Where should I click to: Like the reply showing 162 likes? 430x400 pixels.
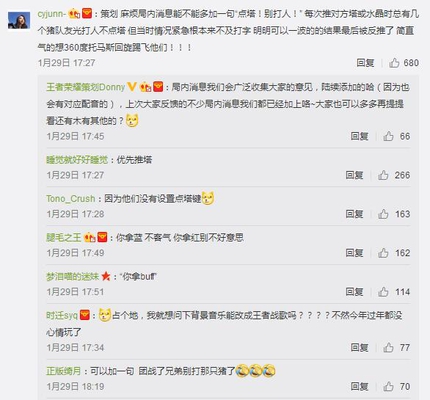(x=383, y=253)
